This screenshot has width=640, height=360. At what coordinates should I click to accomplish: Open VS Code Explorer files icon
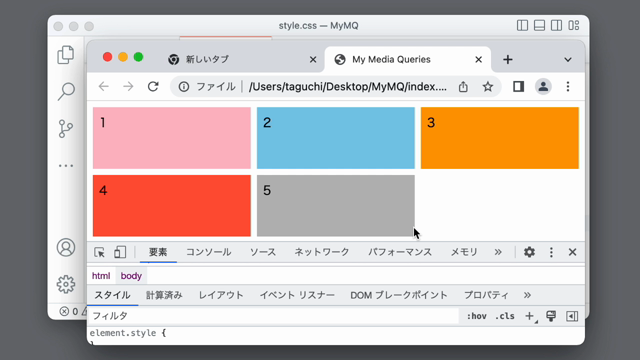click(65, 55)
